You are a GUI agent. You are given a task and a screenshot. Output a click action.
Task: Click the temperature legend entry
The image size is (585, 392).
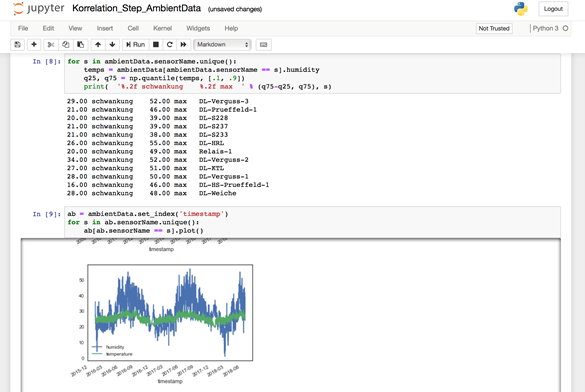112,354
